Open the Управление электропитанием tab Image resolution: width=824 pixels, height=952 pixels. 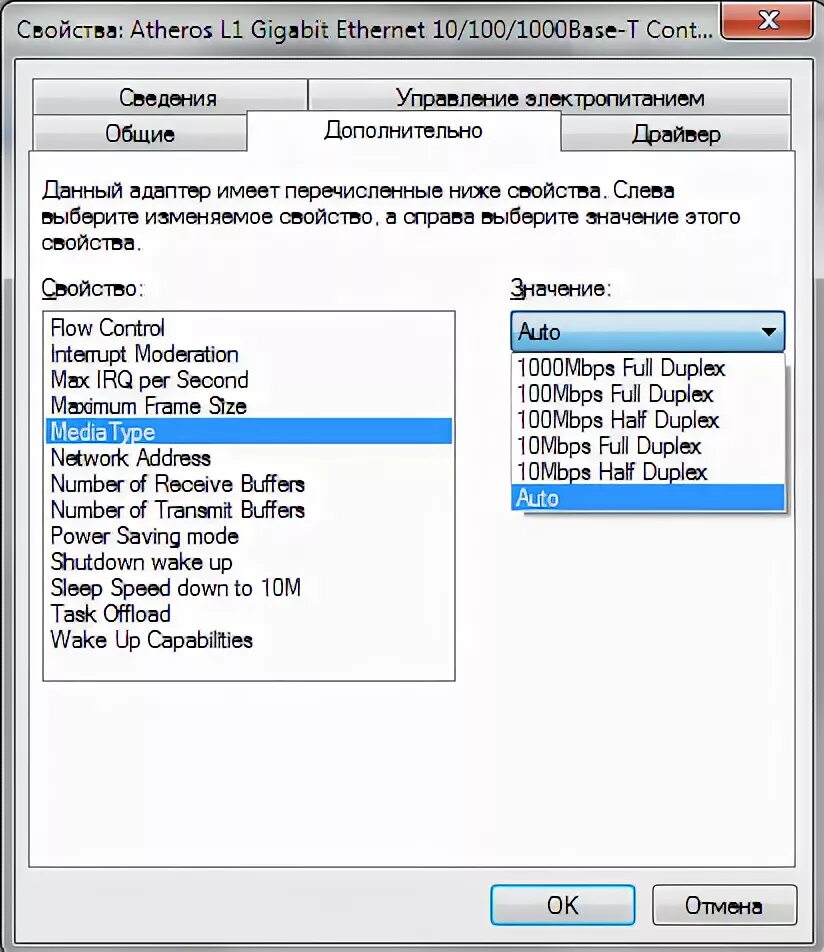coord(550,97)
